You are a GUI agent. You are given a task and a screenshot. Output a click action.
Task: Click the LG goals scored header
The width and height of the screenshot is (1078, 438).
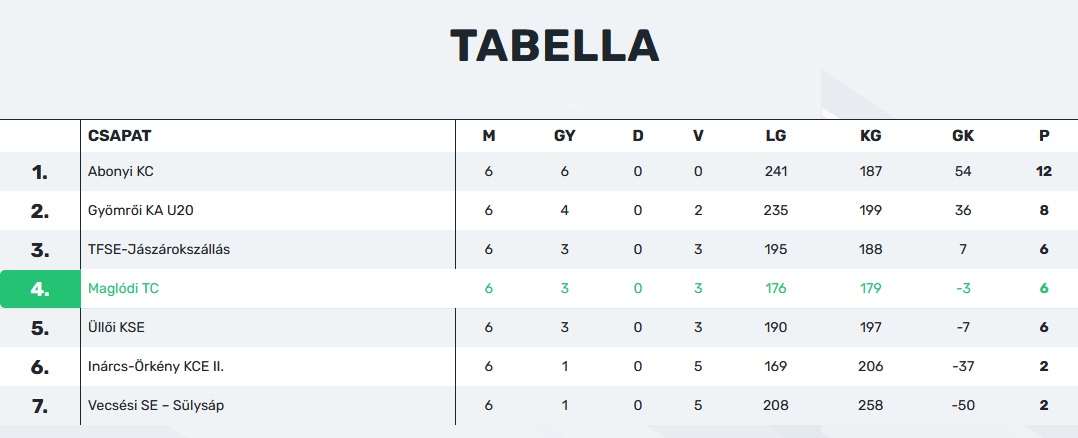[x=776, y=136]
